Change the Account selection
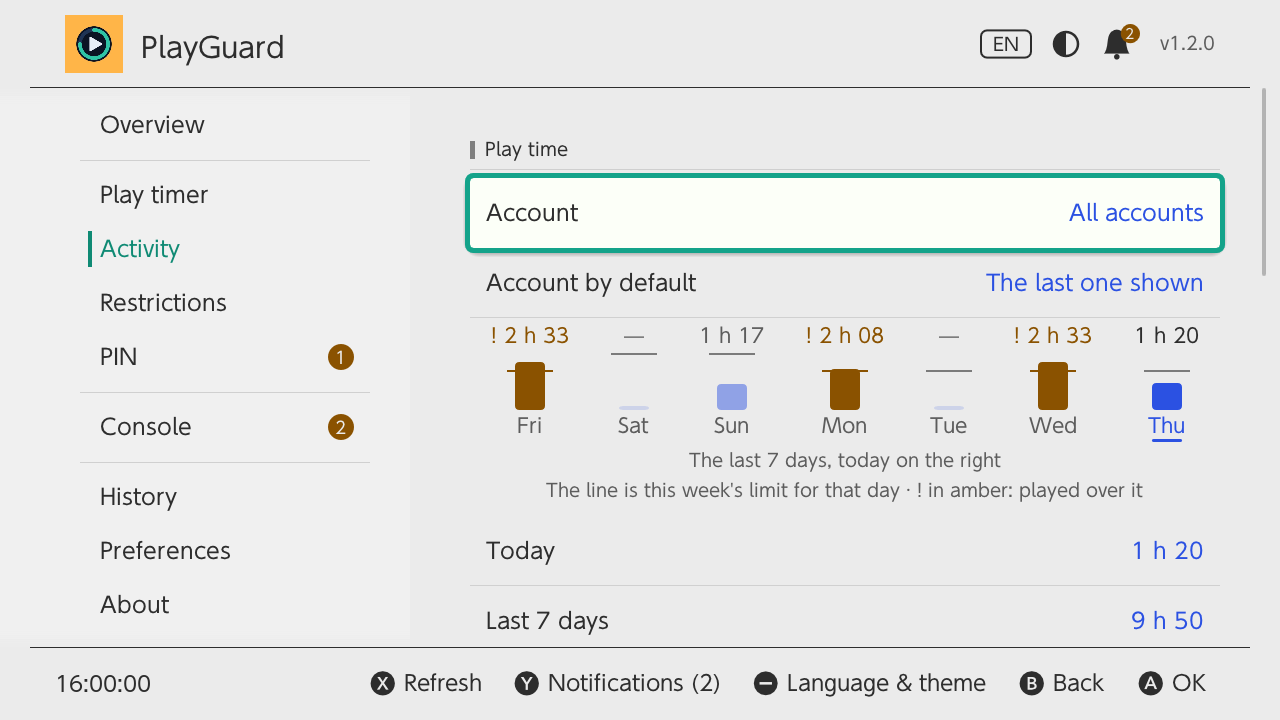 (x=845, y=213)
